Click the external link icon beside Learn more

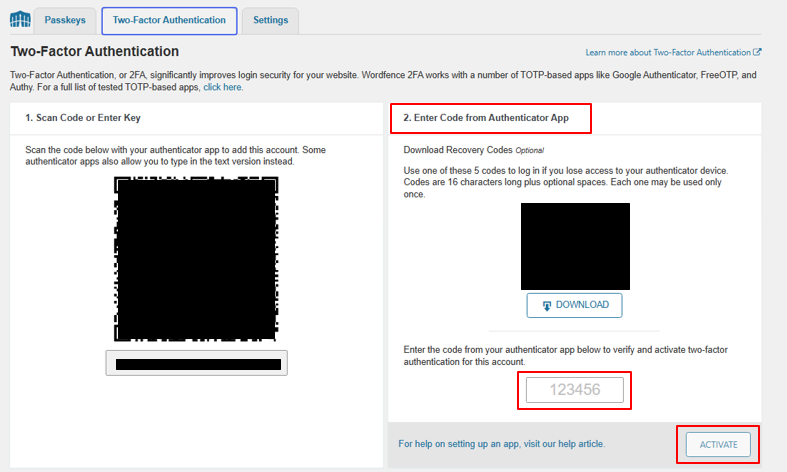pos(757,52)
